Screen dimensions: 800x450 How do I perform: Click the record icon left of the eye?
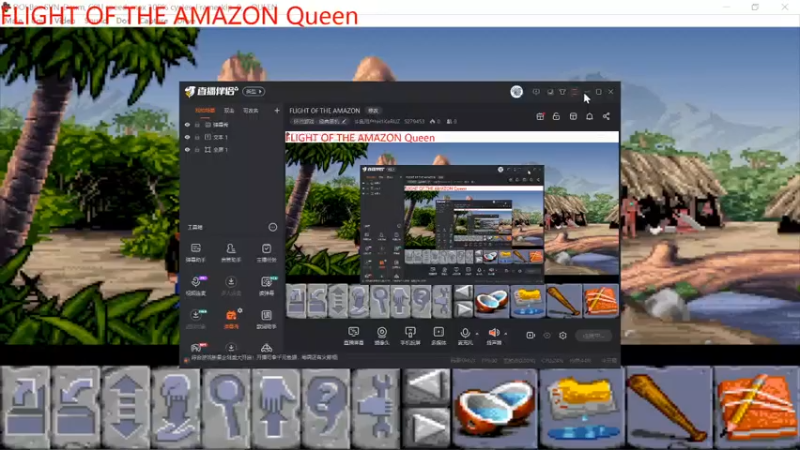click(x=531, y=335)
